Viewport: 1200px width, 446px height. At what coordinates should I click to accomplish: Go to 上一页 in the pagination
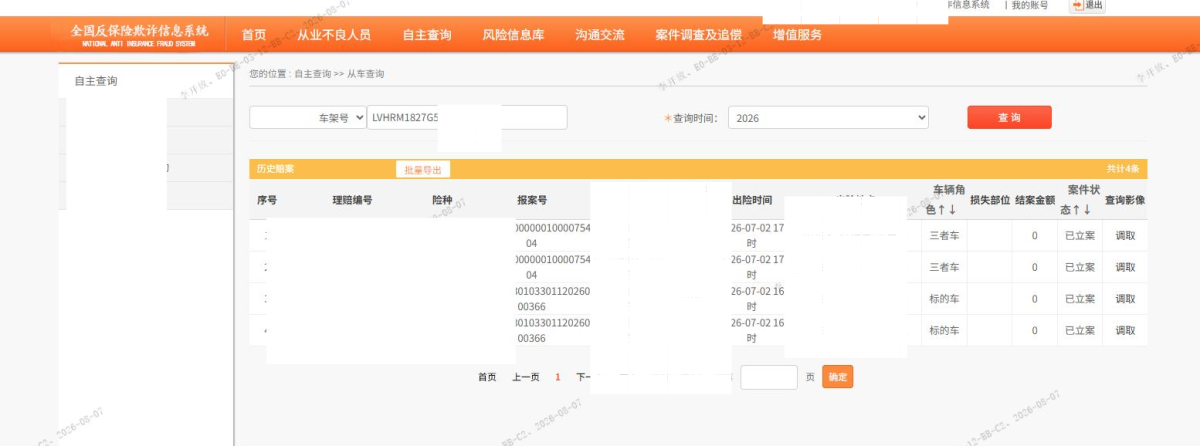[526, 377]
